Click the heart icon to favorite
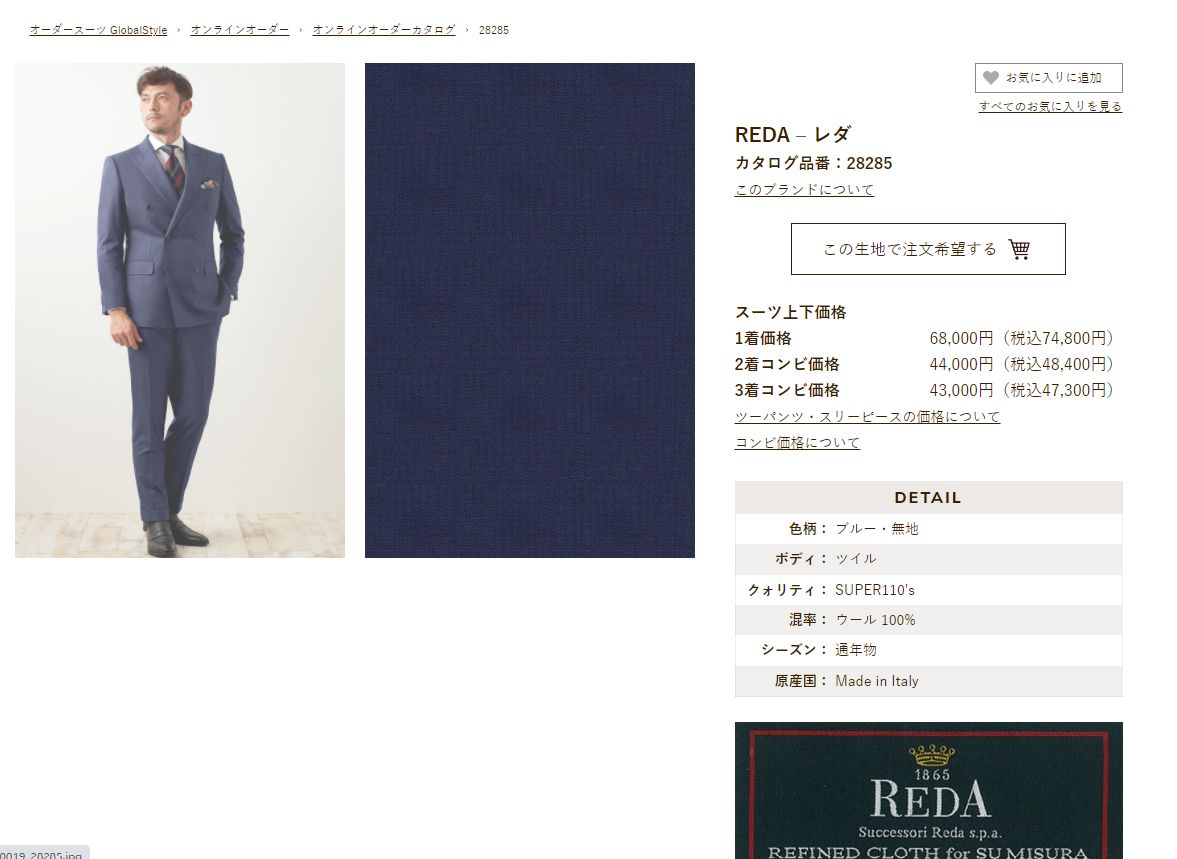Viewport: 1177px width, 859px height. click(x=991, y=77)
